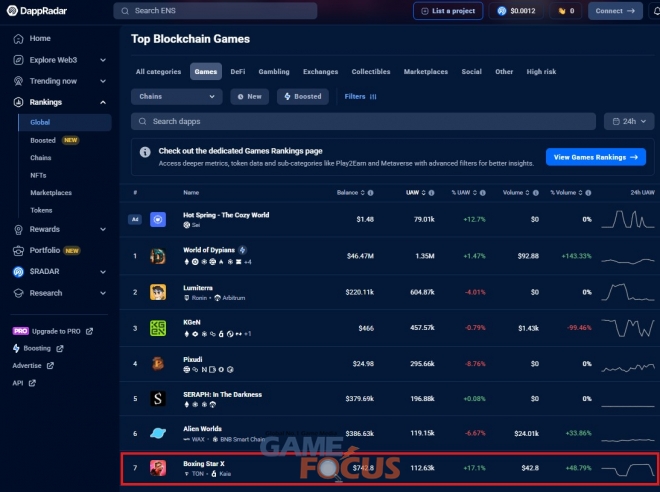Sort by the % UAW column
The height and width of the screenshot is (492, 660).
[464, 193]
